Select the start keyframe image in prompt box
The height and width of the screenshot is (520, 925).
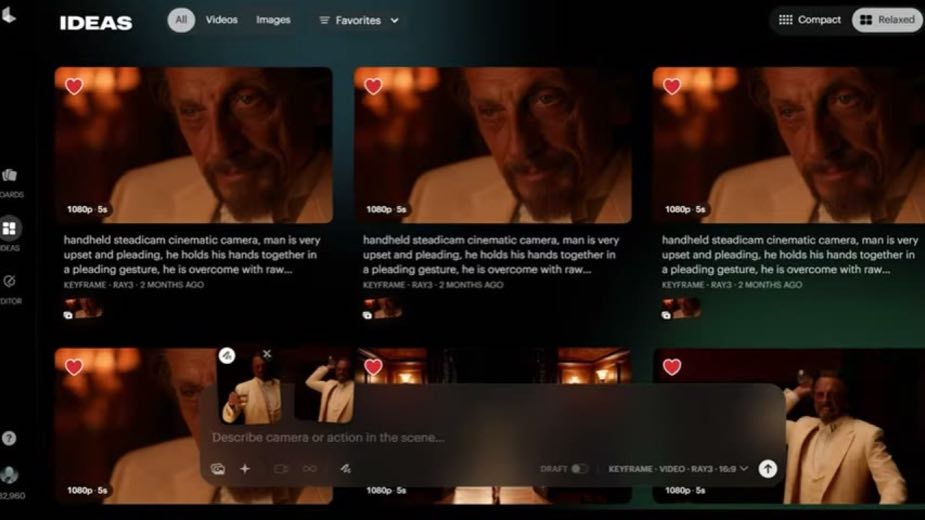point(252,387)
